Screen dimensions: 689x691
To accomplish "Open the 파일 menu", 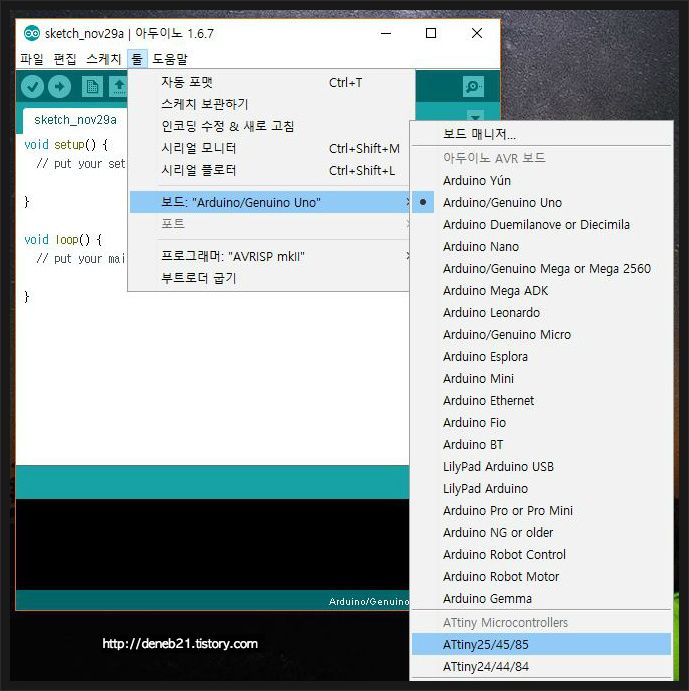I will point(32,59).
